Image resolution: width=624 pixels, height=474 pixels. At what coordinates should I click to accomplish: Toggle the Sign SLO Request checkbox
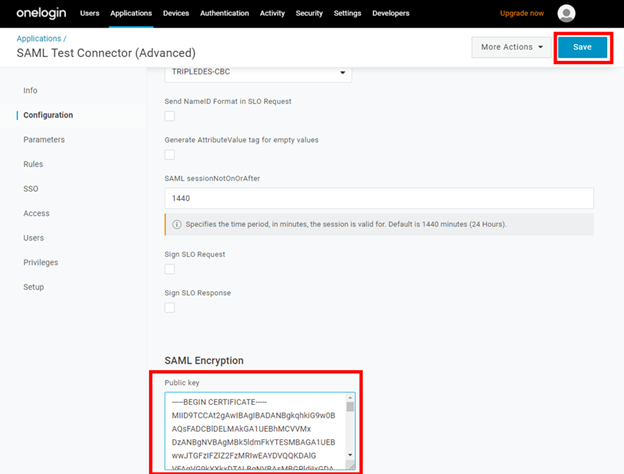(x=169, y=269)
